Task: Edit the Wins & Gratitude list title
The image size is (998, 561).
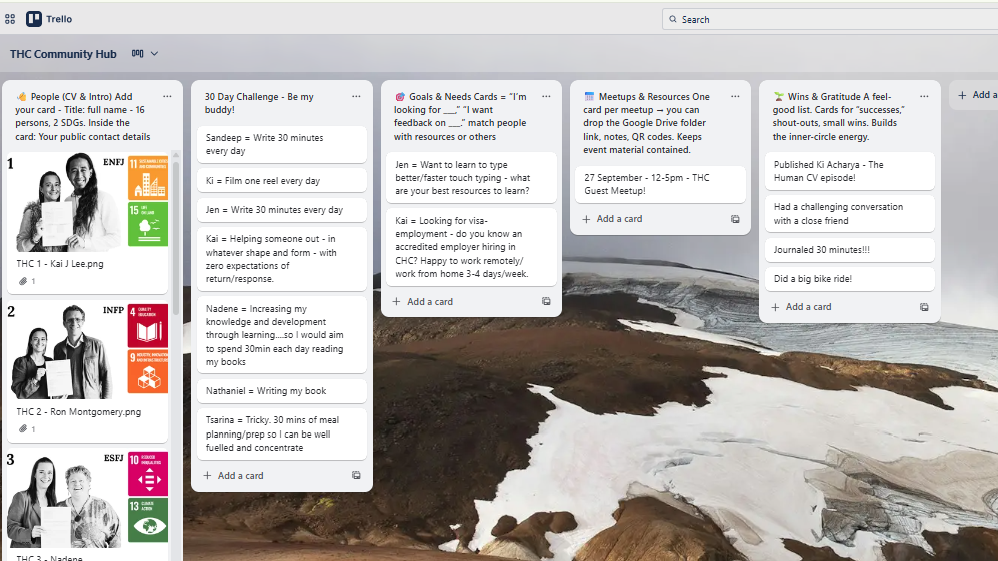Action: (x=839, y=117)
